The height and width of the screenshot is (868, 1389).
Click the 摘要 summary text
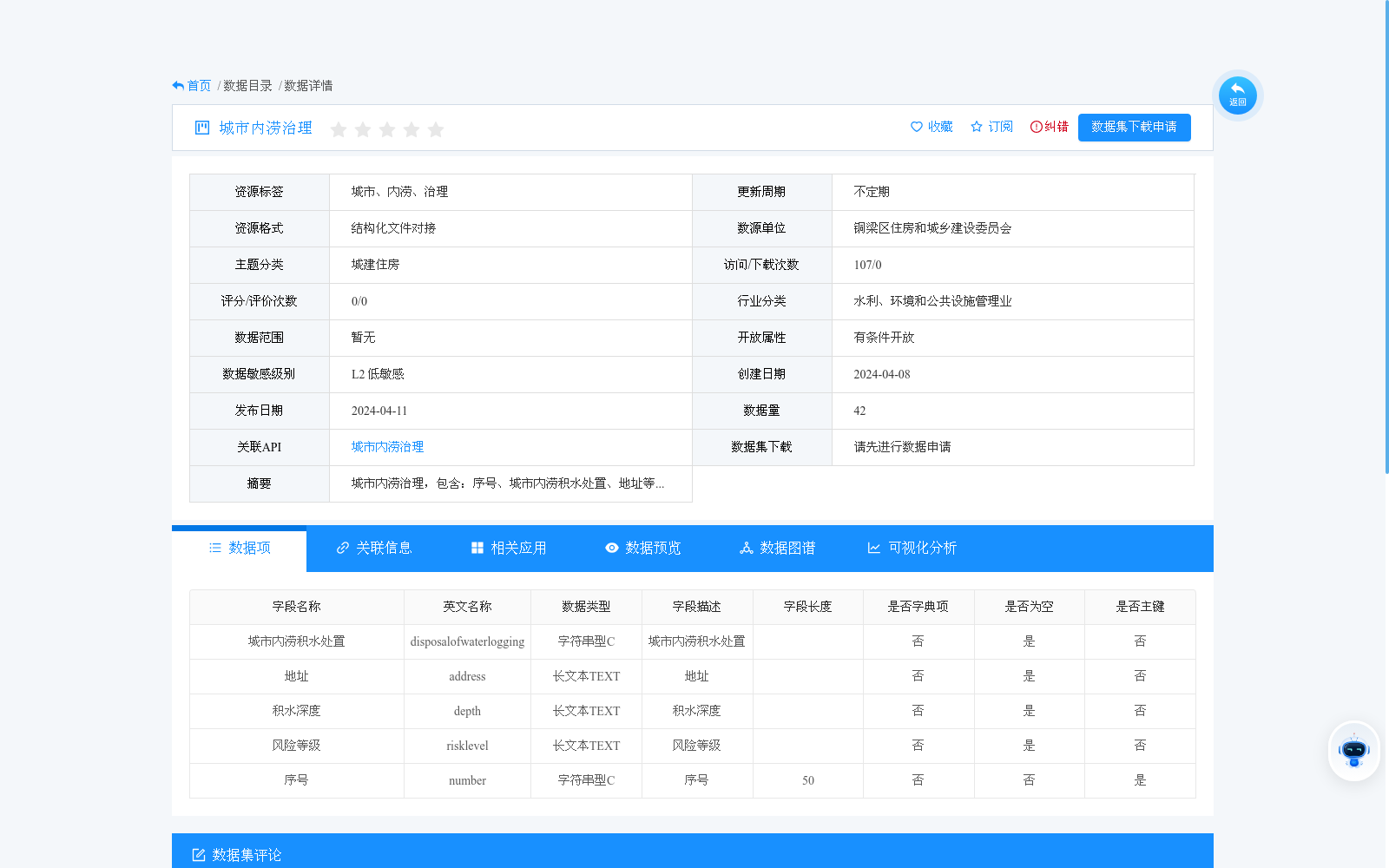(x=508, y=483)
